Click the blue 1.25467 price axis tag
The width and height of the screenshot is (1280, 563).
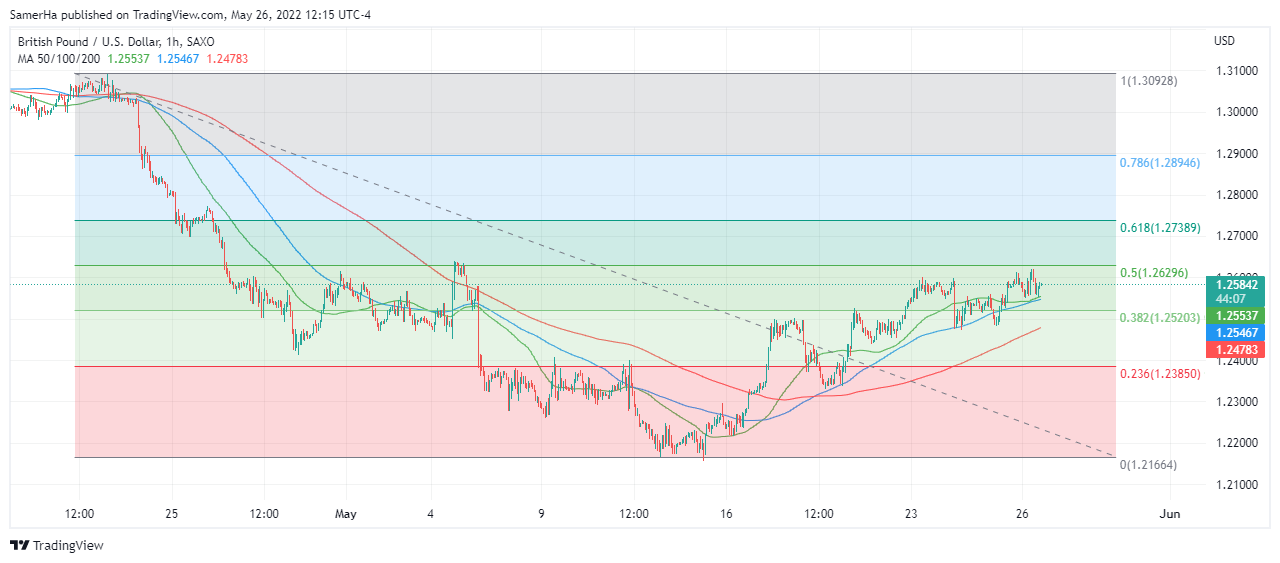click(1237, 332)
